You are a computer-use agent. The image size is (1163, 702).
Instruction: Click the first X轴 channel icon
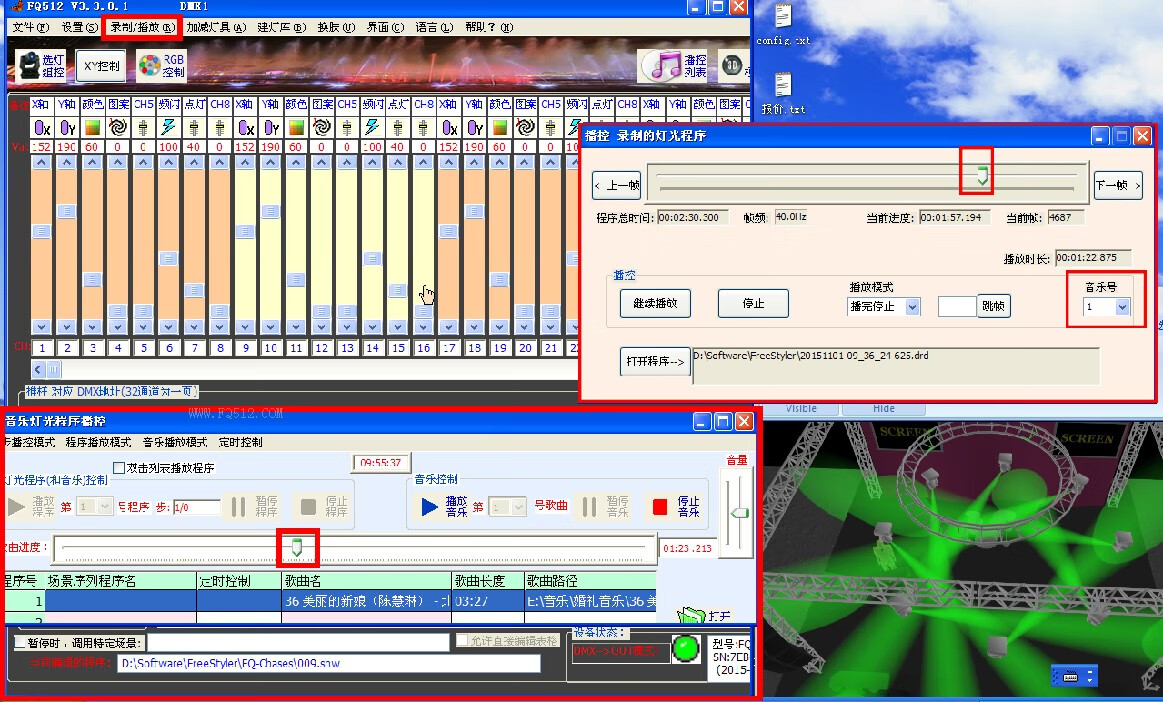pos(42,127)
